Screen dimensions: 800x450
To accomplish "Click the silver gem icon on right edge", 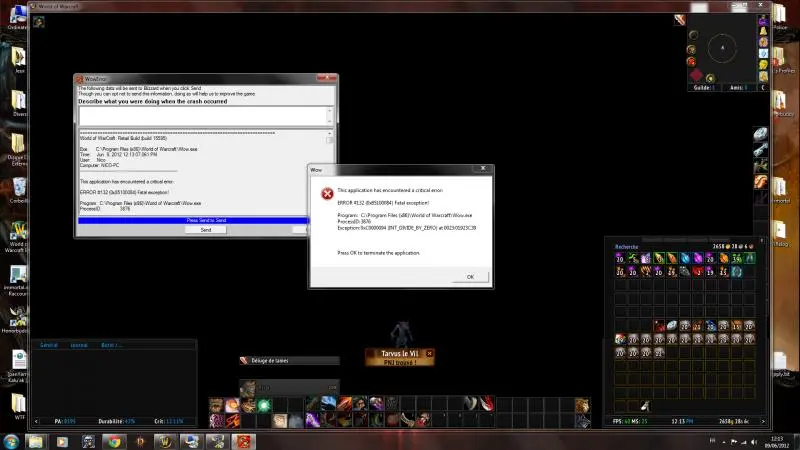I will click(x=760, y=134).
